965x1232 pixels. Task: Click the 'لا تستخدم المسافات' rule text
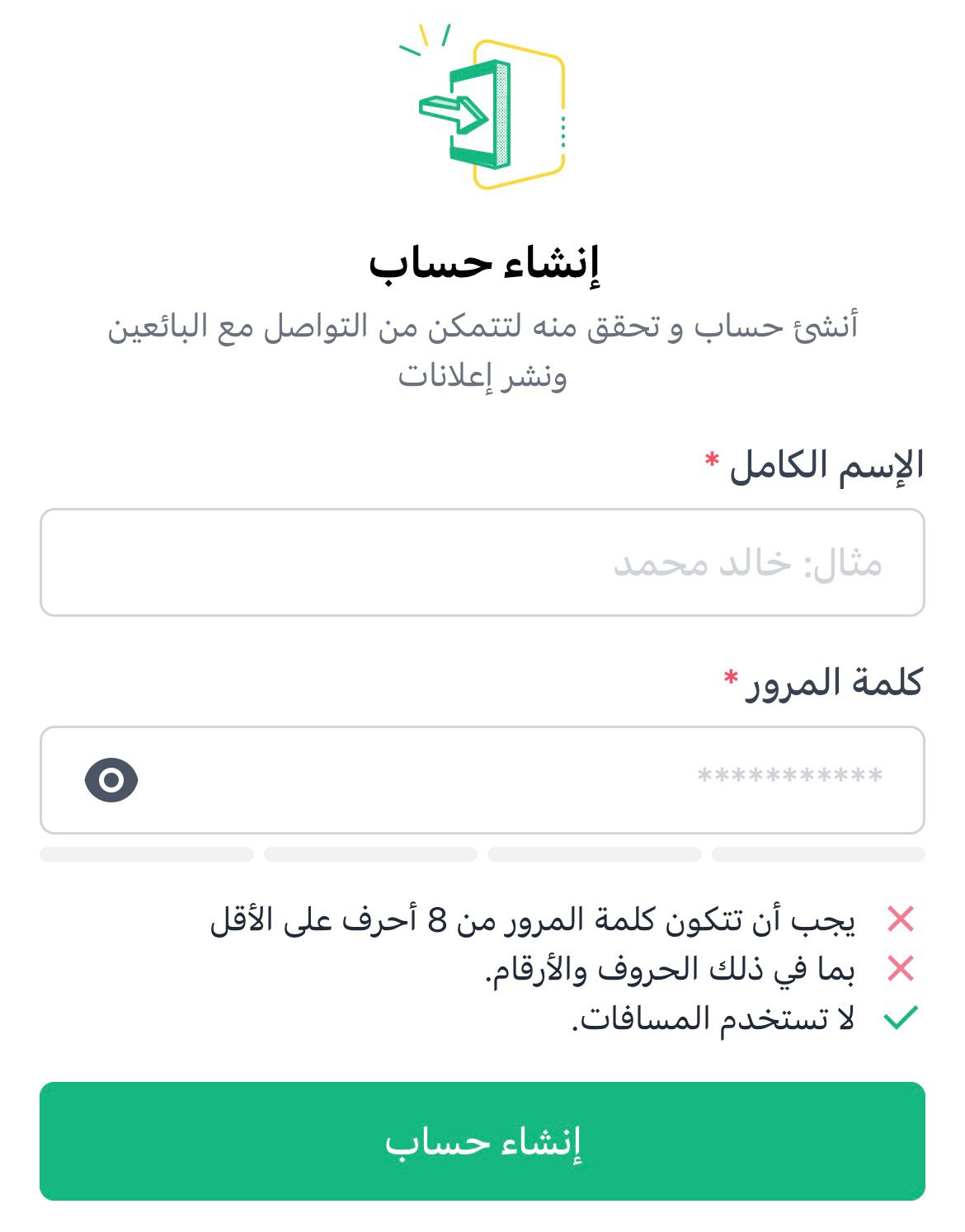coord(713,1018)
